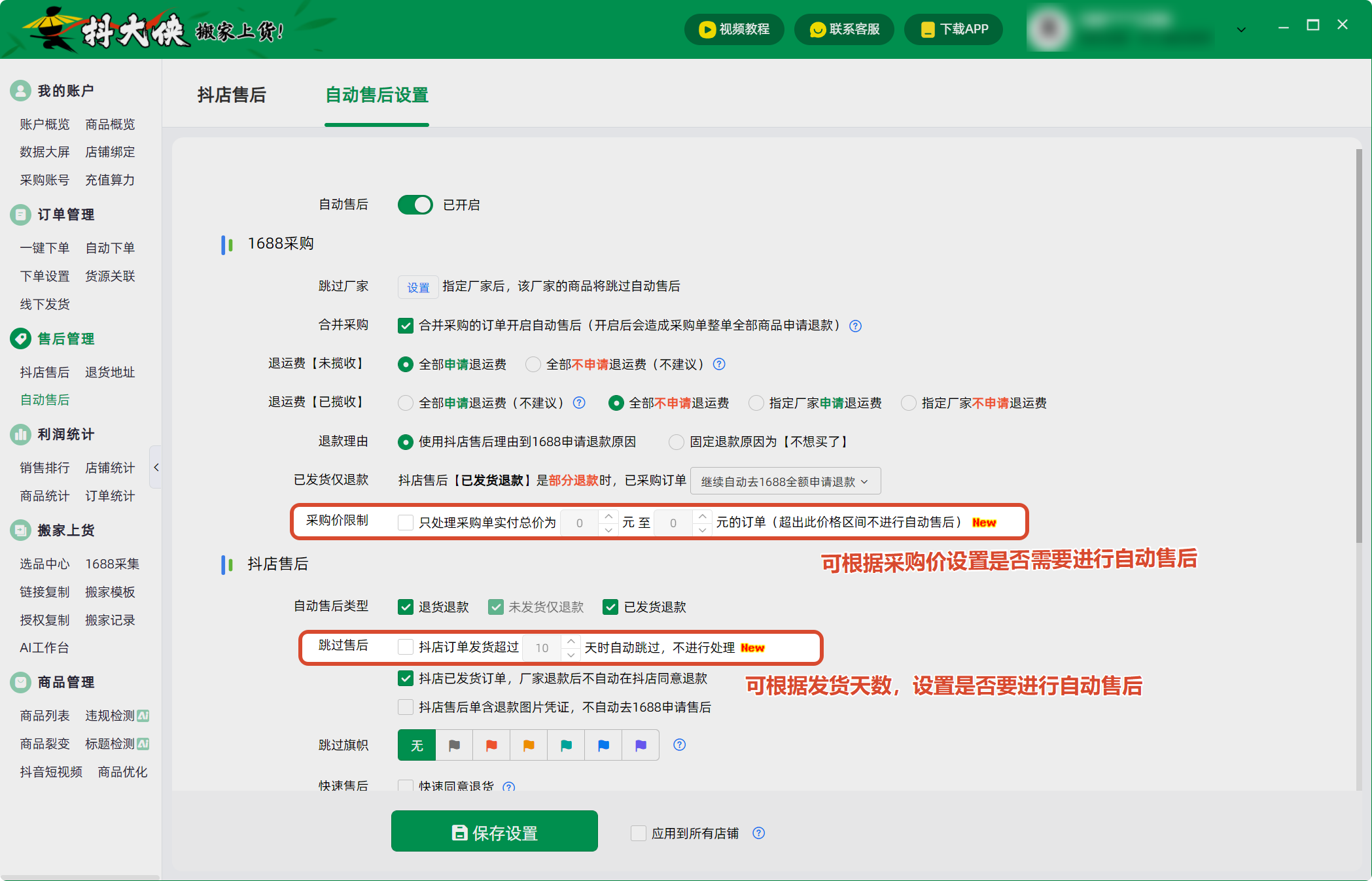Screen dimensions: 1372x881
Task: Open 视频教程 video tutorial
Action: [x=734, y=29]
